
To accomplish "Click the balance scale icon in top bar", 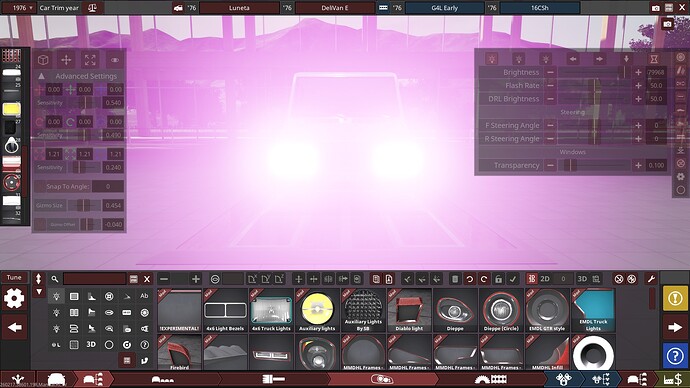I will pos(92,8).
